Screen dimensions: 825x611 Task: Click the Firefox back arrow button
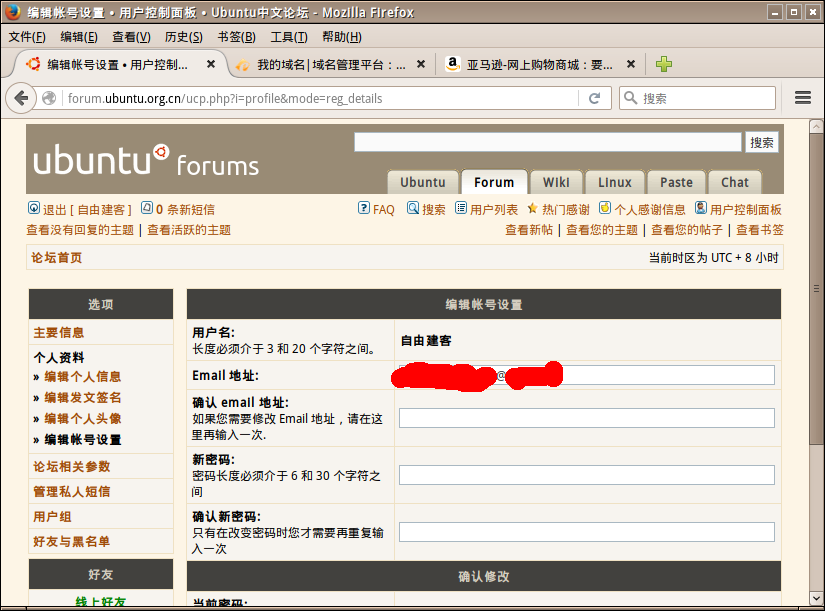pyautogui.click(x=21, y=98)
